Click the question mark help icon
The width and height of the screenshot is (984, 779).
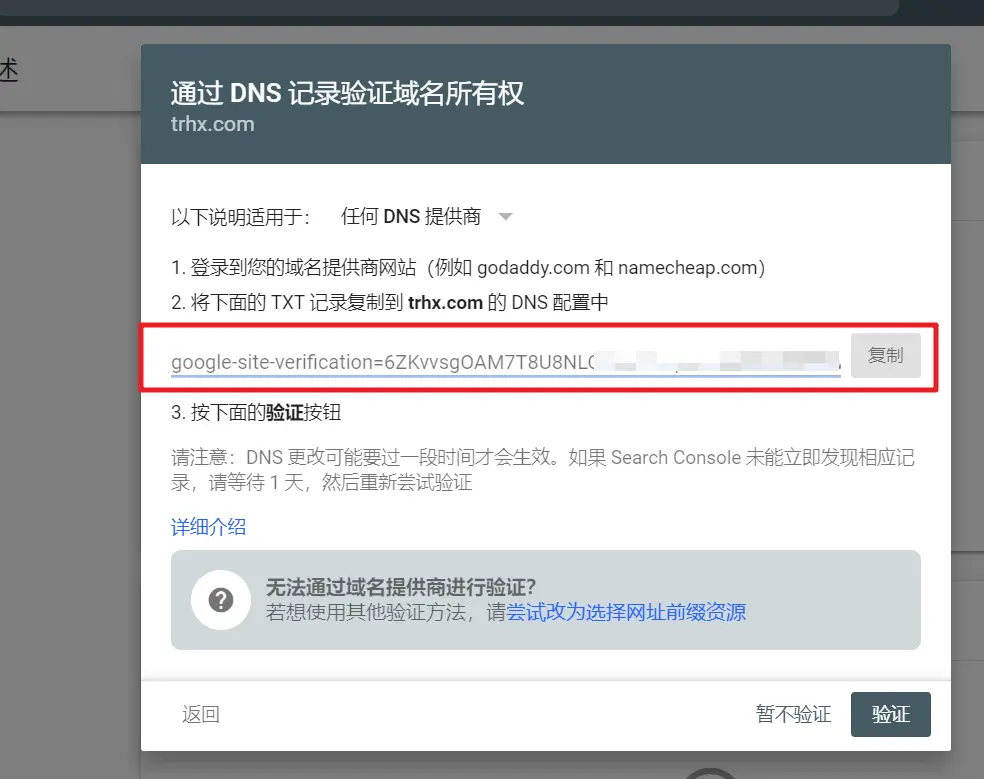[221, 599]
